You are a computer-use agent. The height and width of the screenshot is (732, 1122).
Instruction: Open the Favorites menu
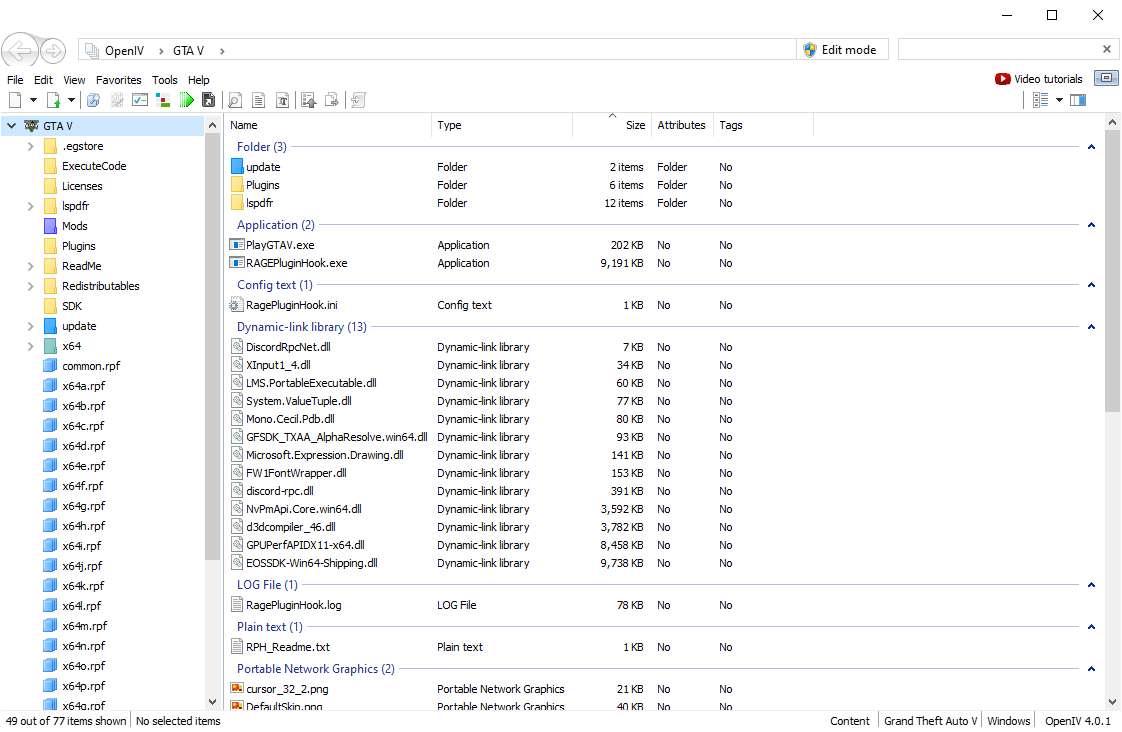119,80
